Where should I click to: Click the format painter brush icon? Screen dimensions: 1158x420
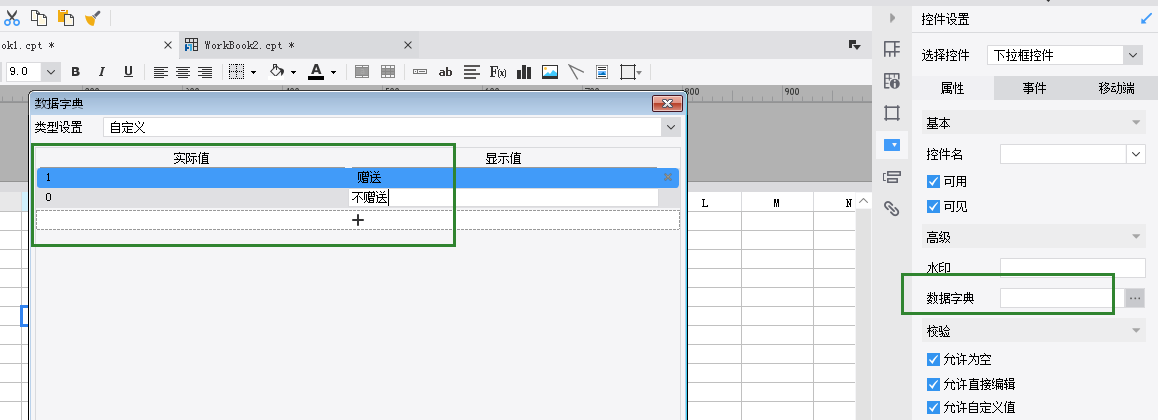[92, 18]
